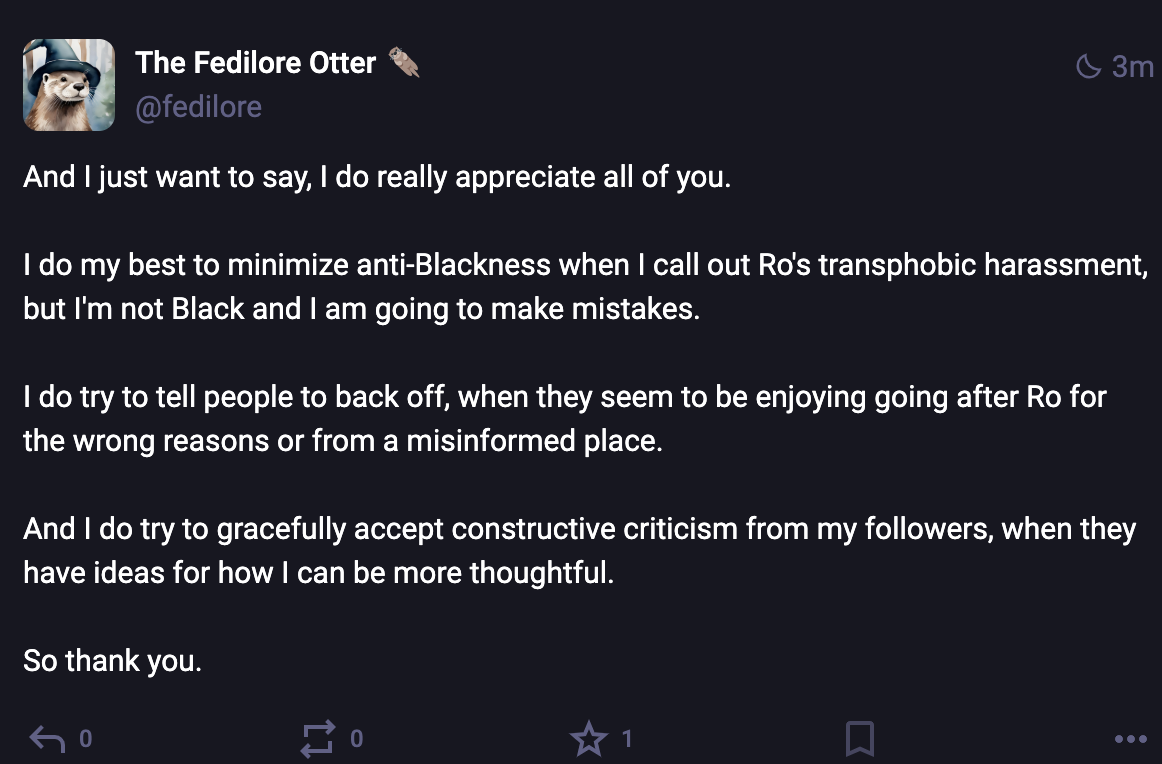Click the boost count number
The image size is (1162, 764).
[357, 739]
